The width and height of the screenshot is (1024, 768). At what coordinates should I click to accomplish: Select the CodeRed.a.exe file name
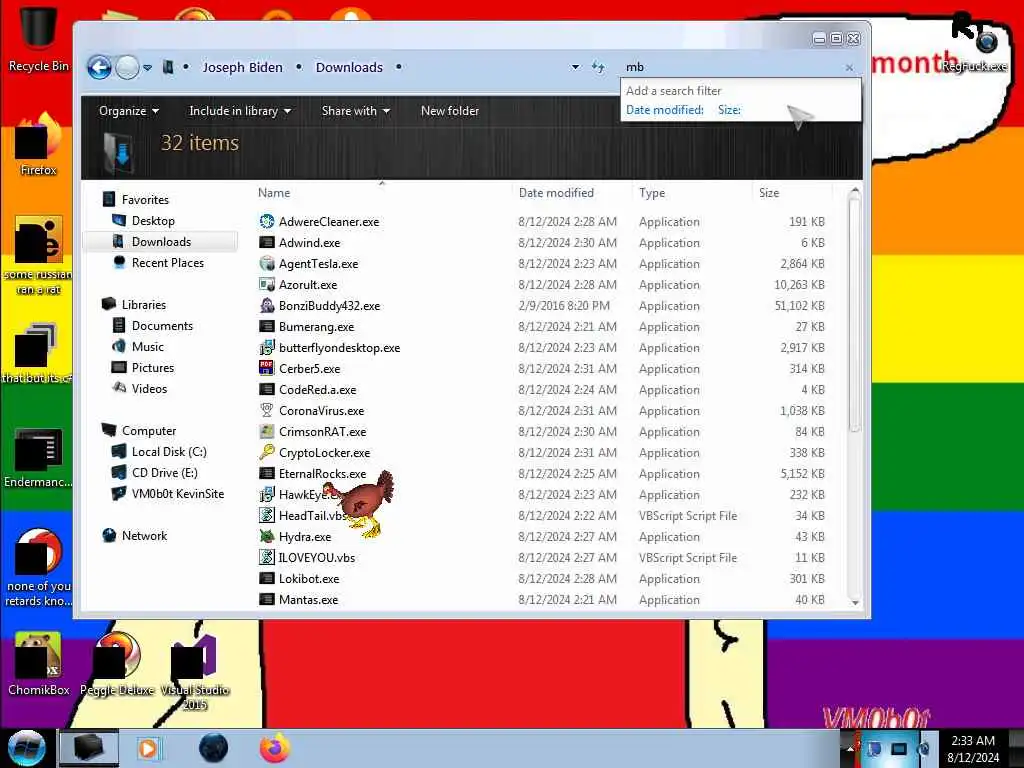click(x=317, y=390)
